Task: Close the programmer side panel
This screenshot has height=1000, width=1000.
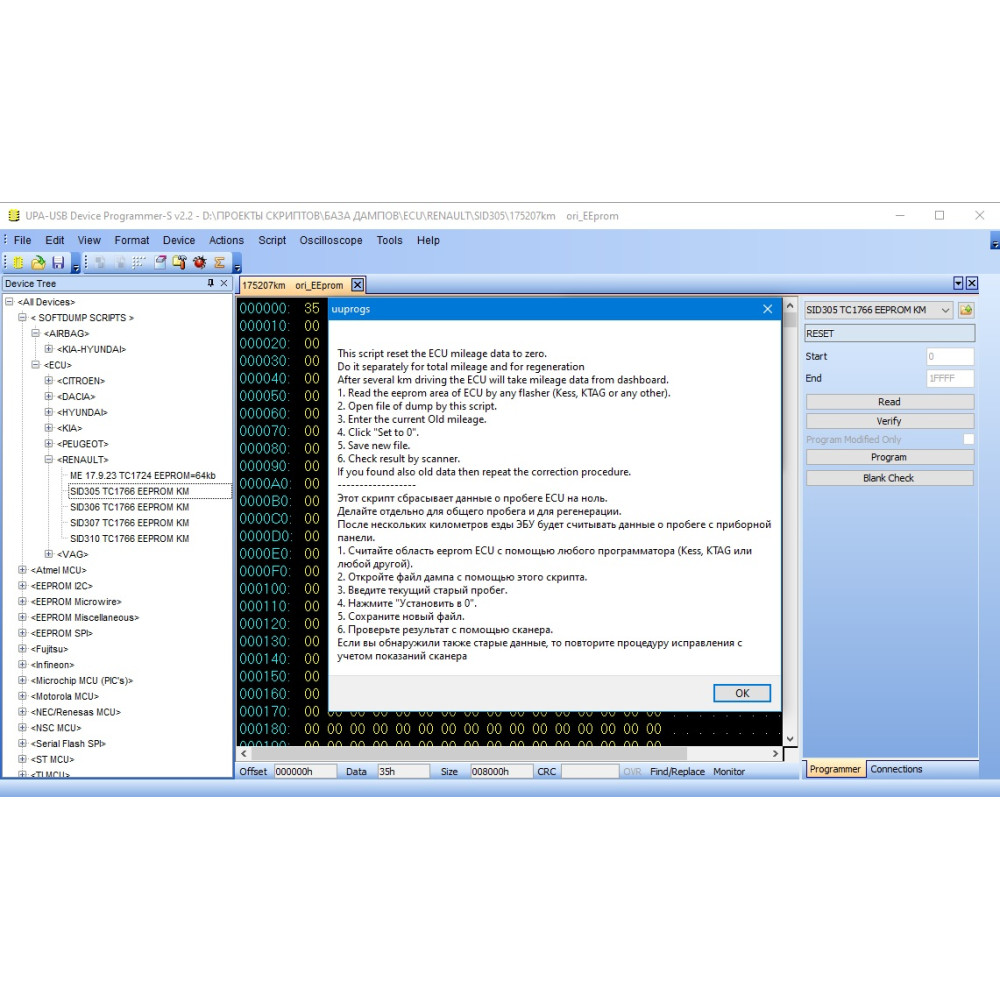Action: (972, 283)
